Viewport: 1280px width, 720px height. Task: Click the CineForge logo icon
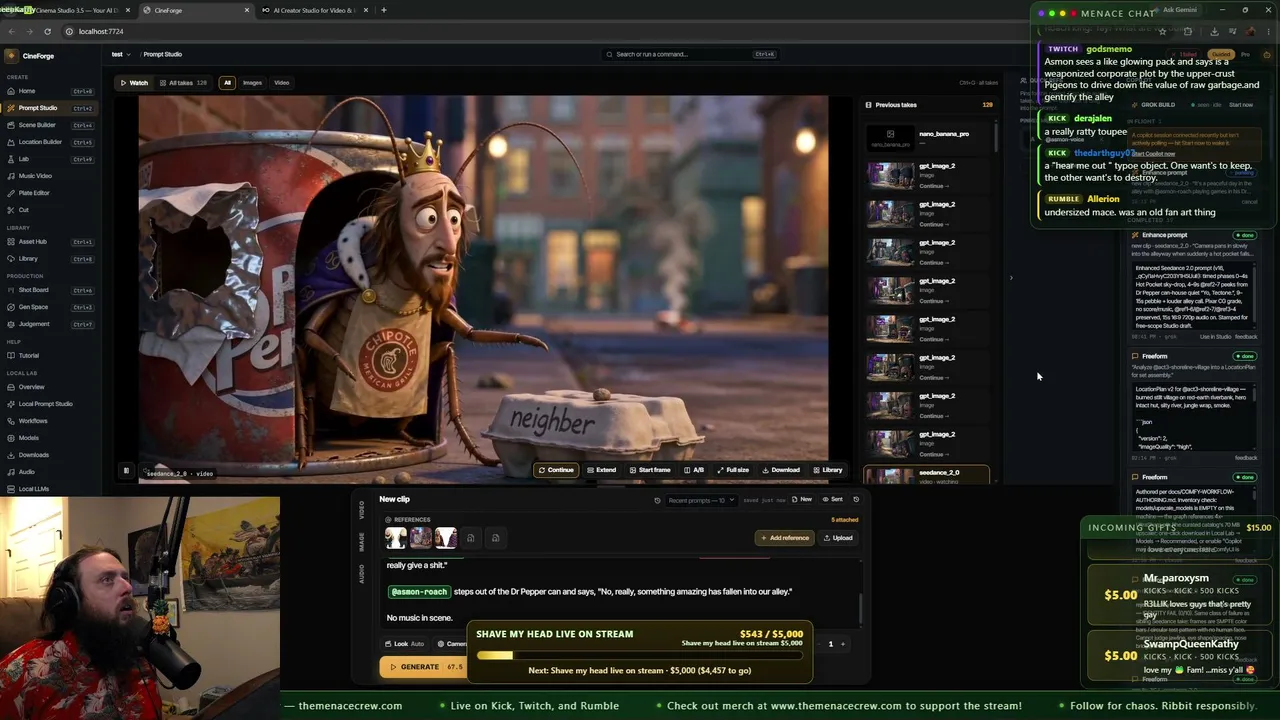click(12, 56)
